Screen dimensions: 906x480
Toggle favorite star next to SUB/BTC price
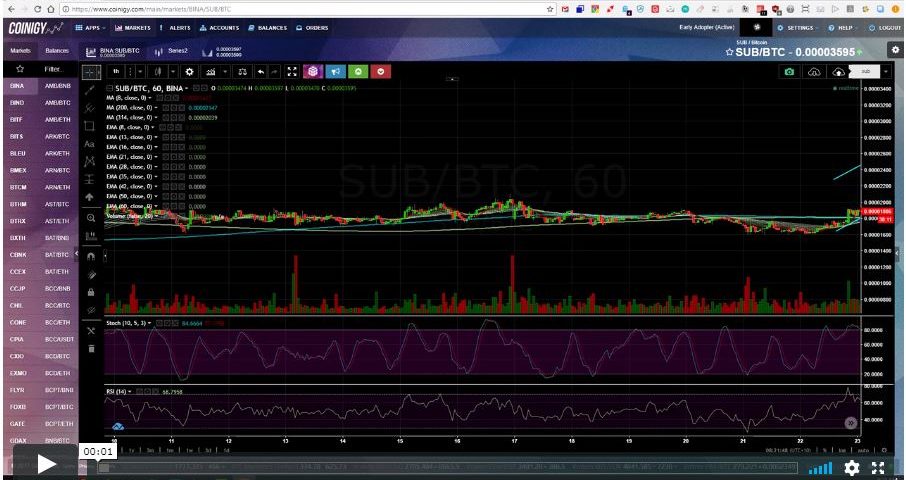pyautogui.click(x=728, y=52)
